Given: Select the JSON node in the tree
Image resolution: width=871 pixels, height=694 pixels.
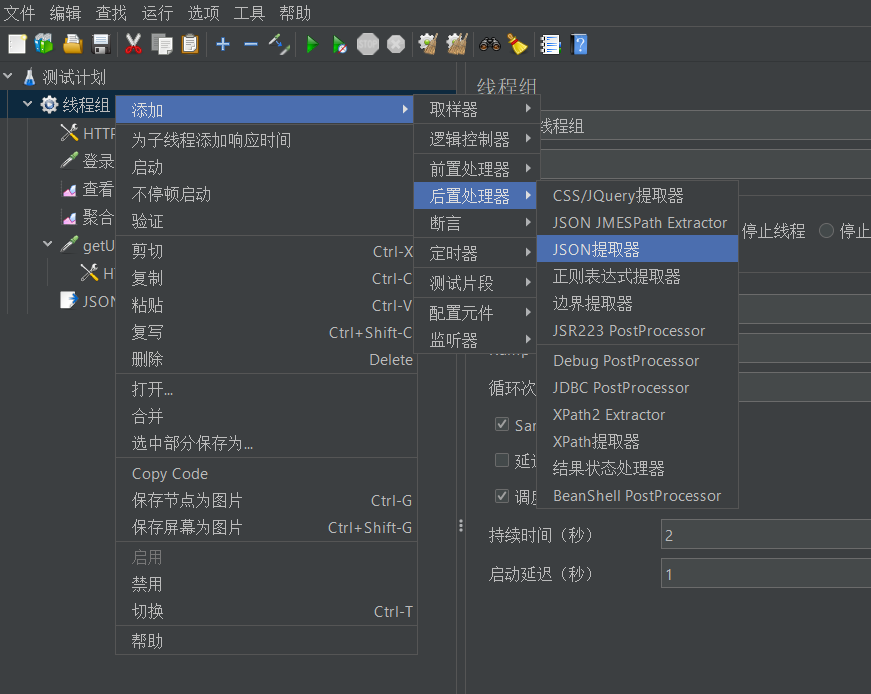Looking at the screenshot, I should pos(88,301).
